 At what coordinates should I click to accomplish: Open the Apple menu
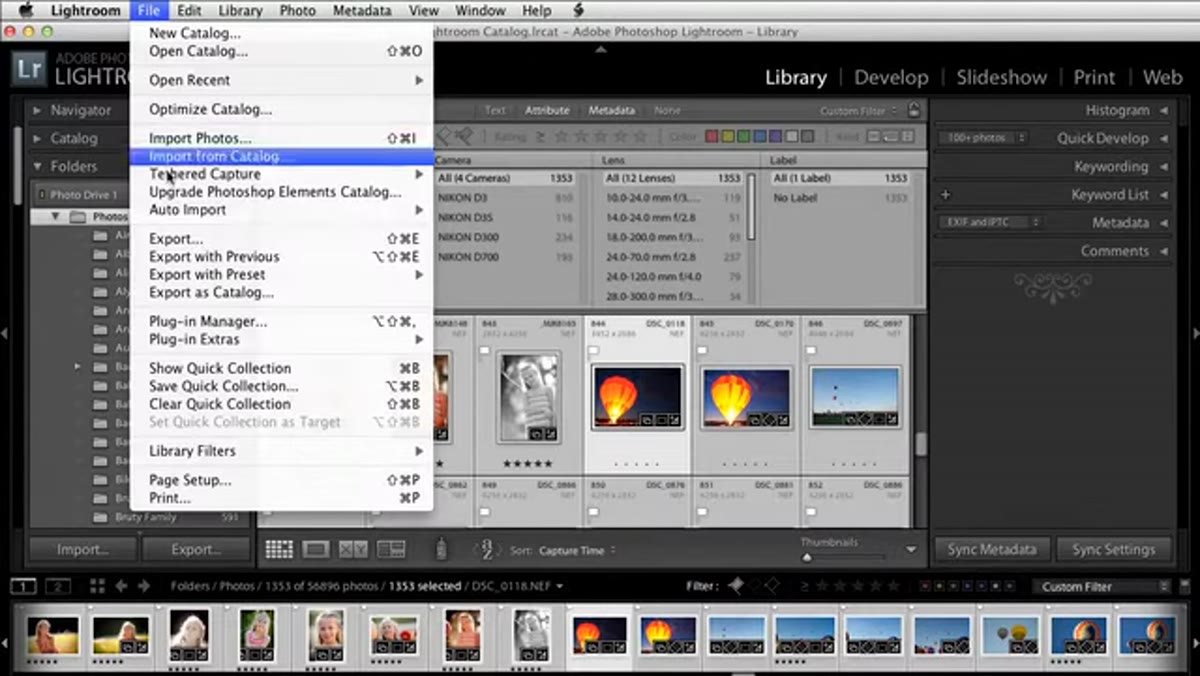[26, 11]
